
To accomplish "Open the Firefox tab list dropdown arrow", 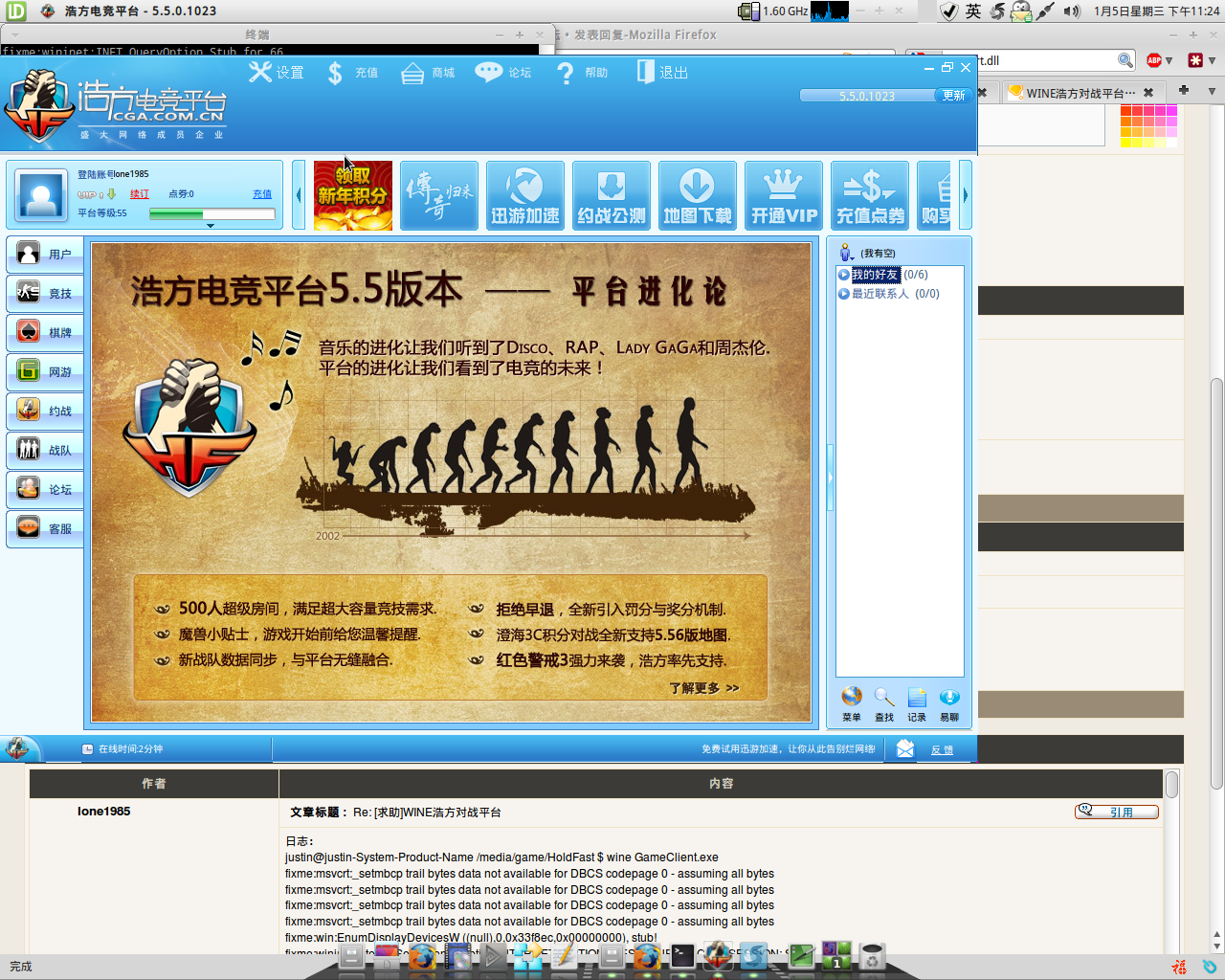I will pyautogui.click(x=1212, y=91).
